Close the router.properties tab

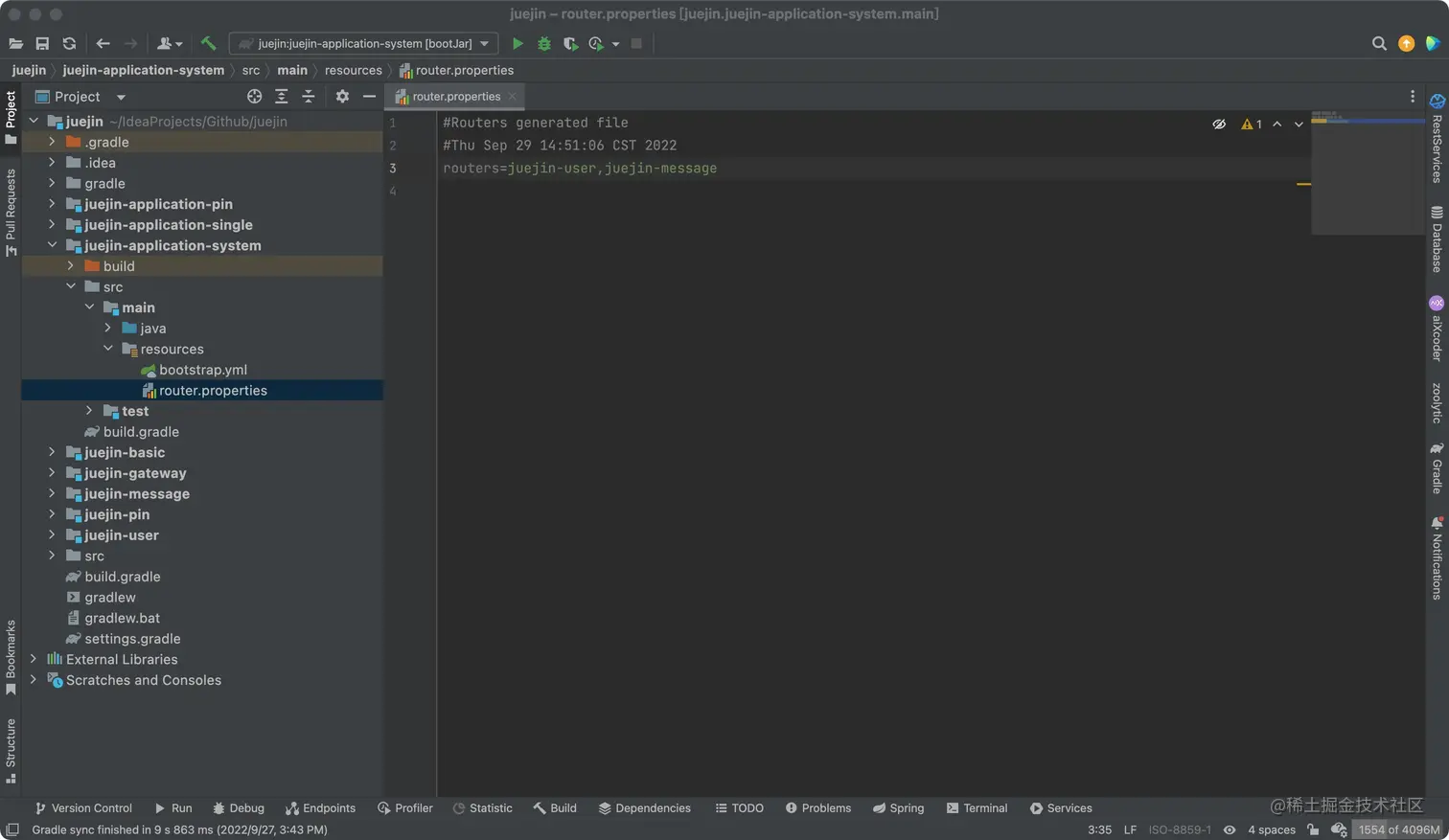pos(513,96)
